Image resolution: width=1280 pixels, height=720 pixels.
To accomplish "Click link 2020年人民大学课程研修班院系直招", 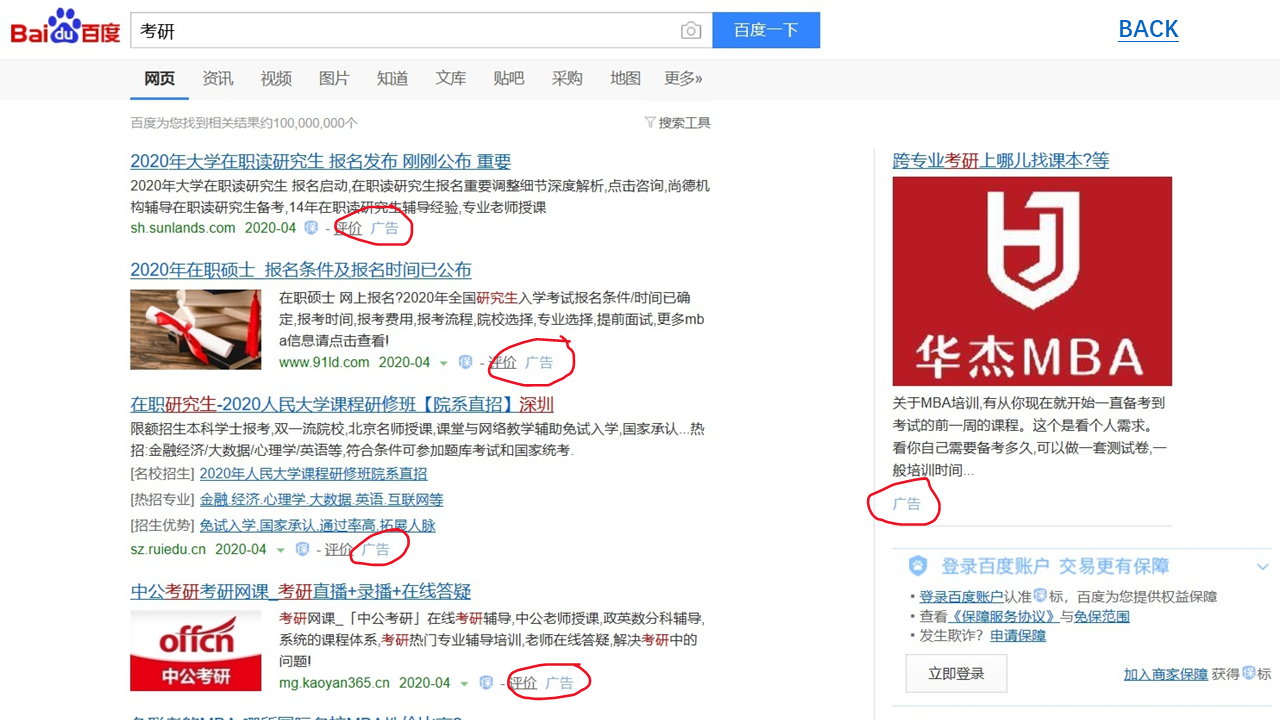I will 313,473.
